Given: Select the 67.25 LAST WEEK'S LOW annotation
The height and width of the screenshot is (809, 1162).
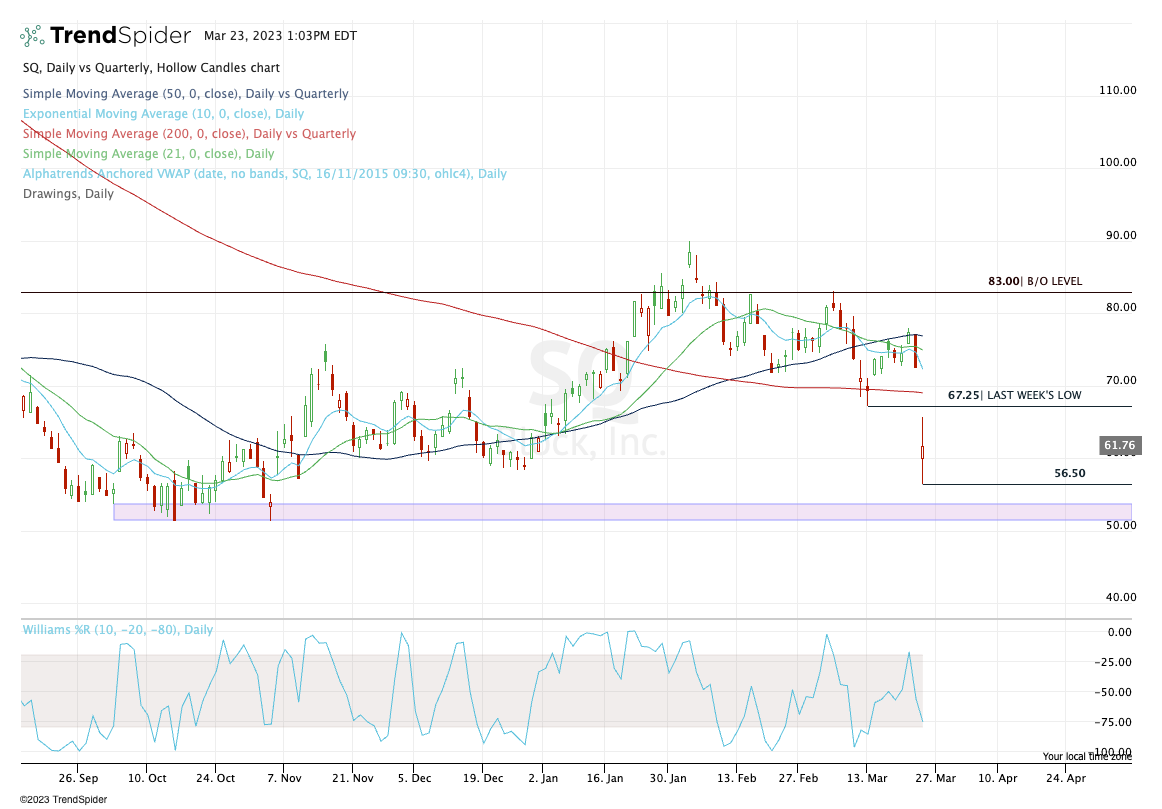Looking at the screenshot, I should pyautogui.click(x=1014, y=396).
